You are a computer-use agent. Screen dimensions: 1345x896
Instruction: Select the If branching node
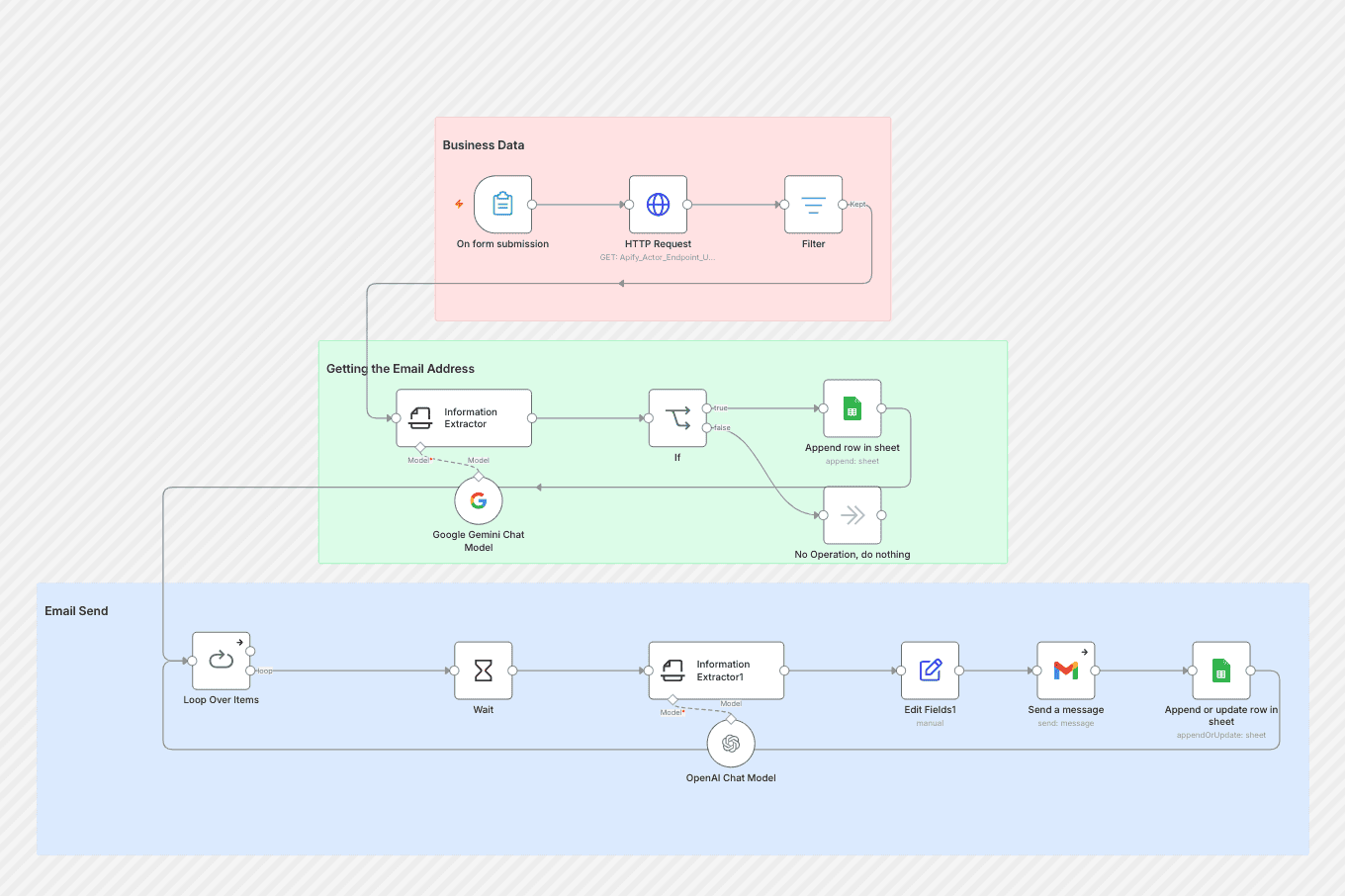click(x=677, y=418)
